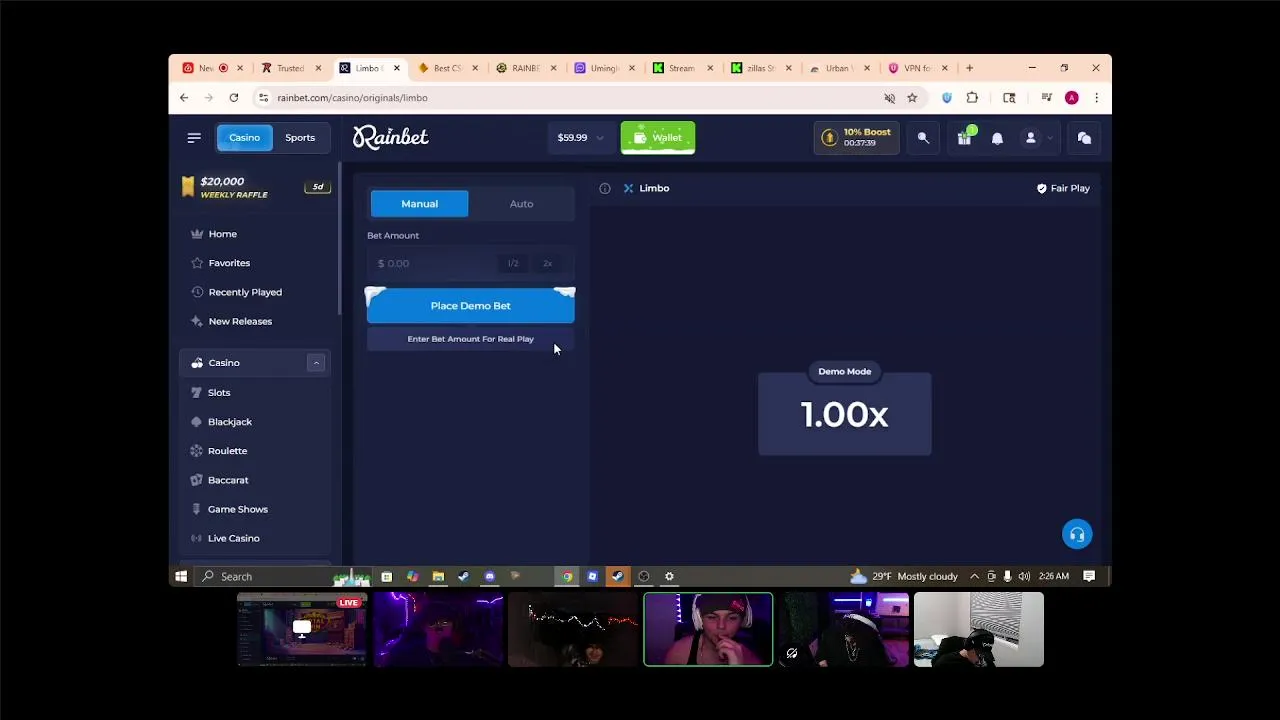Screen dimensions: 1280x720
Task: Click the Game Shows icon in sidebar
Action: tap(197, 509)
